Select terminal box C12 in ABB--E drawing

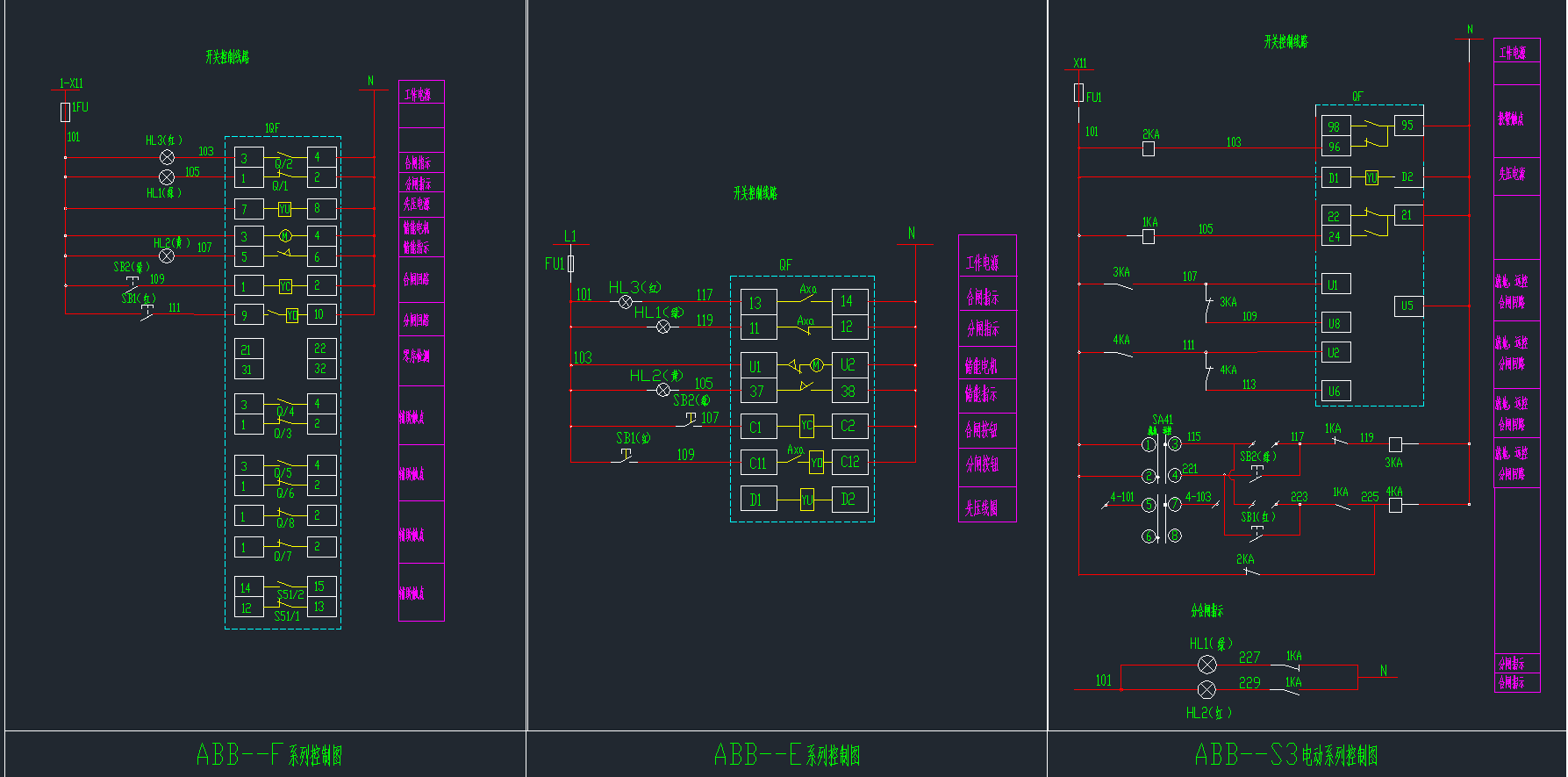click(x=850, y=462)
